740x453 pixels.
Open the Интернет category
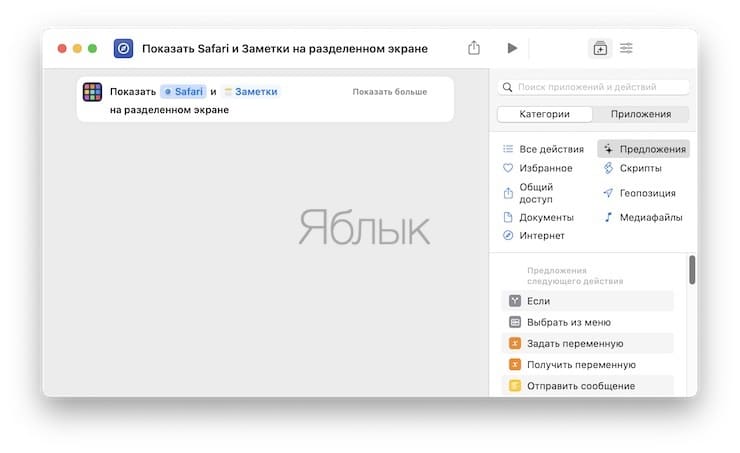point(534,235)
